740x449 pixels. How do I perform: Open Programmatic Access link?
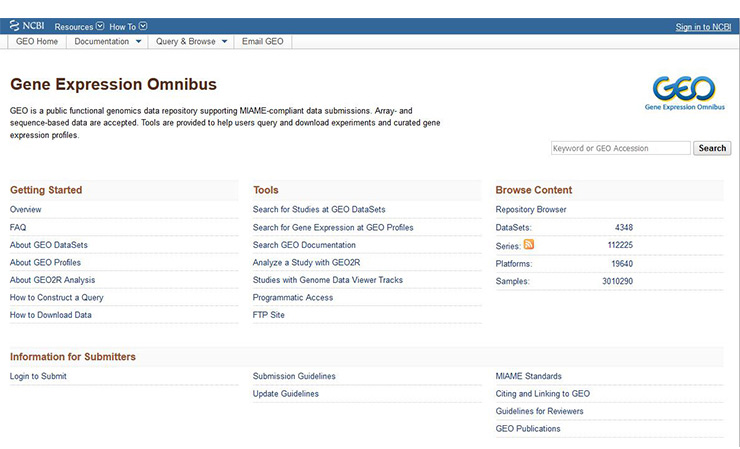(x=293, y=297)
